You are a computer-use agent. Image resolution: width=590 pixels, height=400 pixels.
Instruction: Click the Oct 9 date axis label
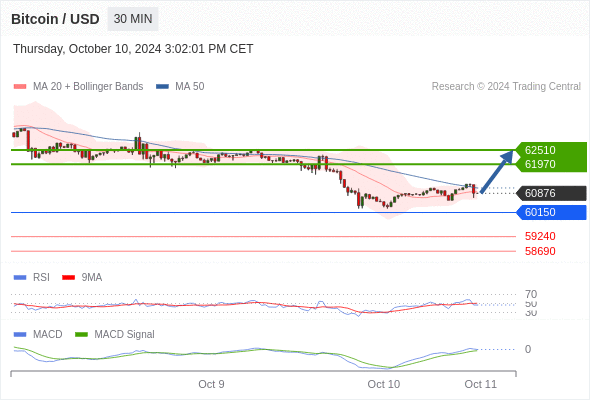click(211, 384)
